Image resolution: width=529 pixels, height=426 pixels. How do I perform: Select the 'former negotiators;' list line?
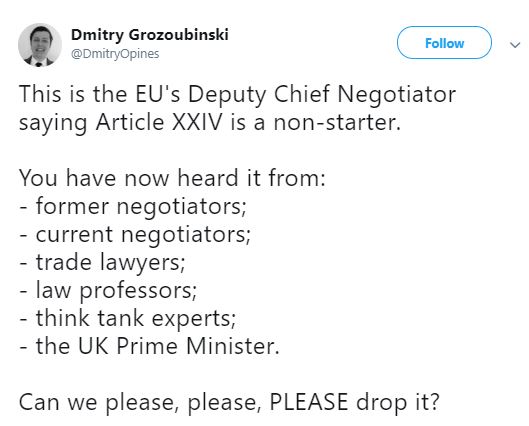133,206
